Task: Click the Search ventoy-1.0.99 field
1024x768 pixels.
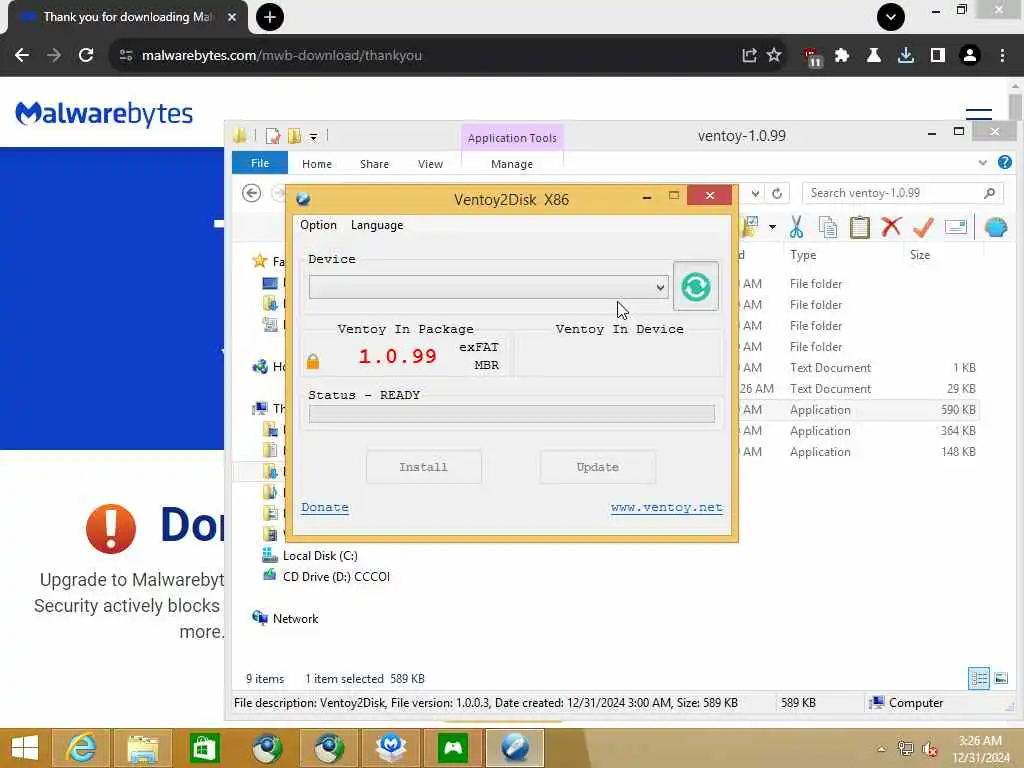Action: [x=903, y=193]
